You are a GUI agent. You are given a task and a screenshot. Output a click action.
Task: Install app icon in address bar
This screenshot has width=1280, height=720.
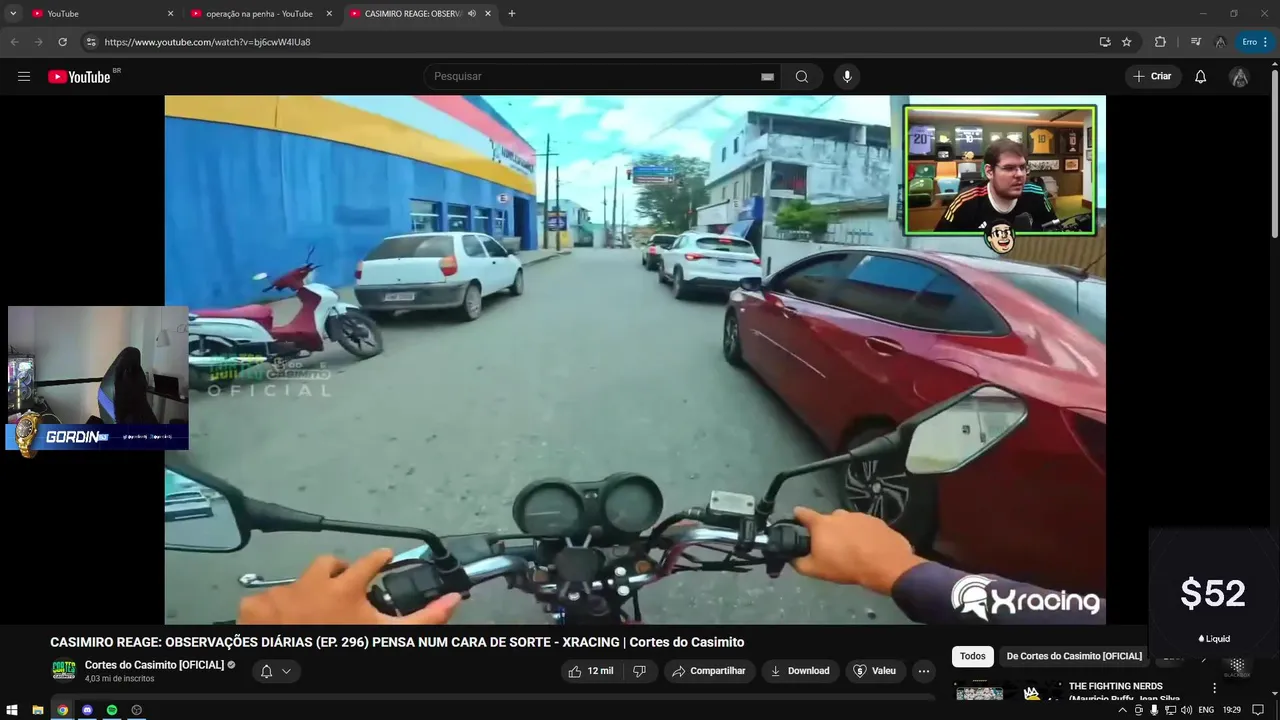pos(1105,42)
